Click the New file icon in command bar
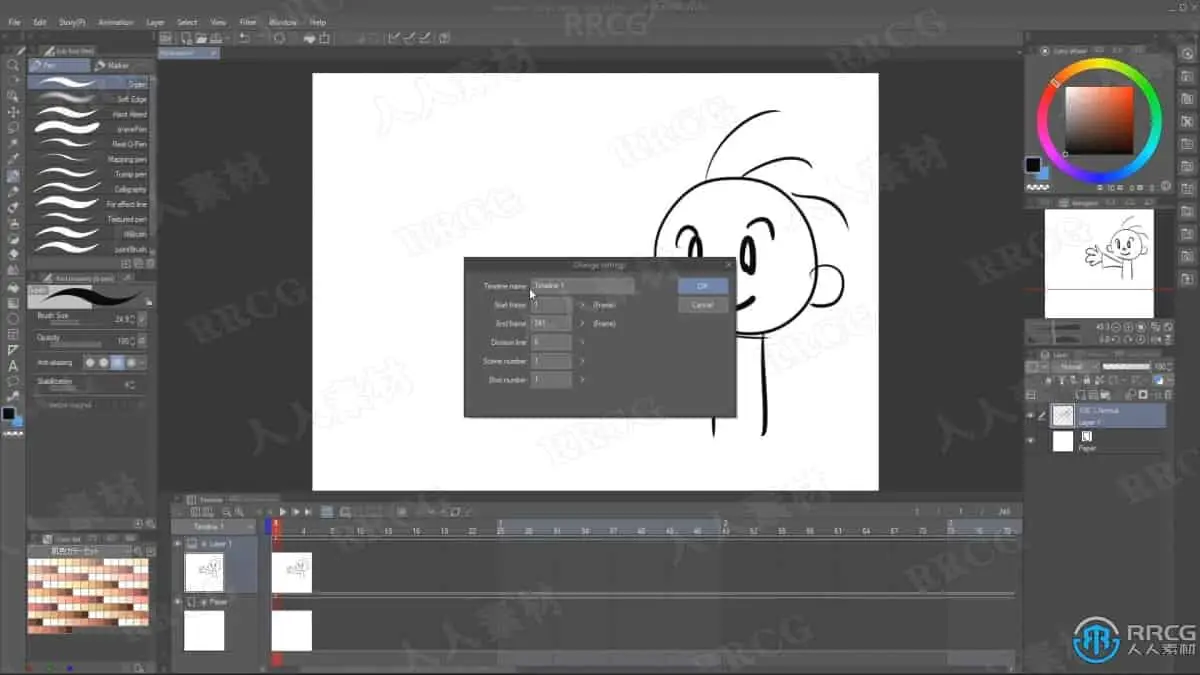The image size is (1200, 675). tap(186, 38)
